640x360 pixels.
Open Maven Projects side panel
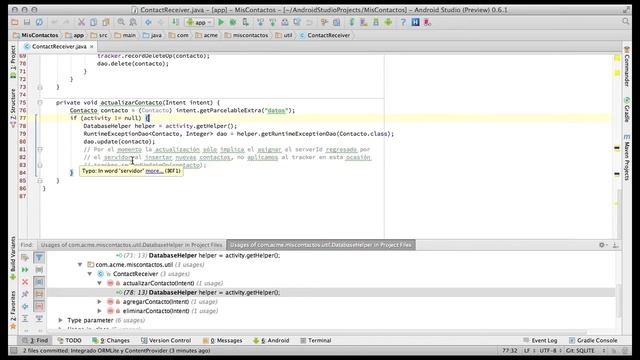pyautogui.click(x=627, y=157)
